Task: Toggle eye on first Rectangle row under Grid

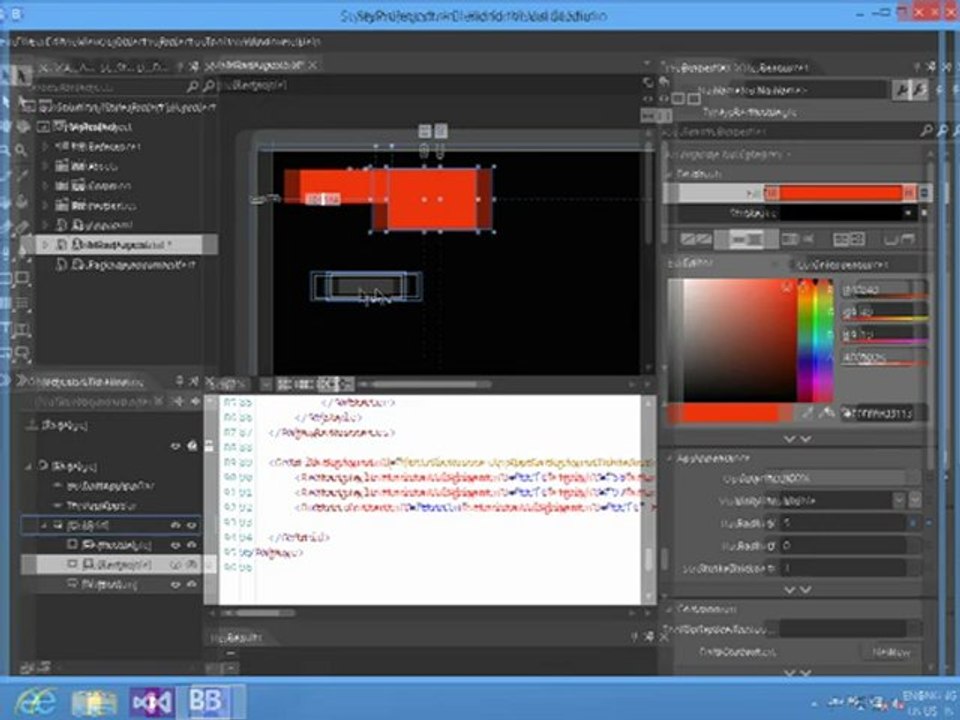Action: point(176,545)
